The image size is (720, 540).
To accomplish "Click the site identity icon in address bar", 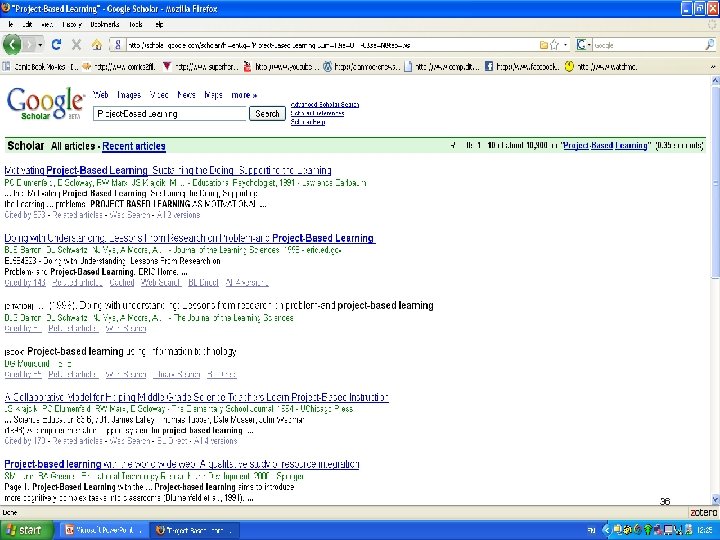I will pos(118,45).
